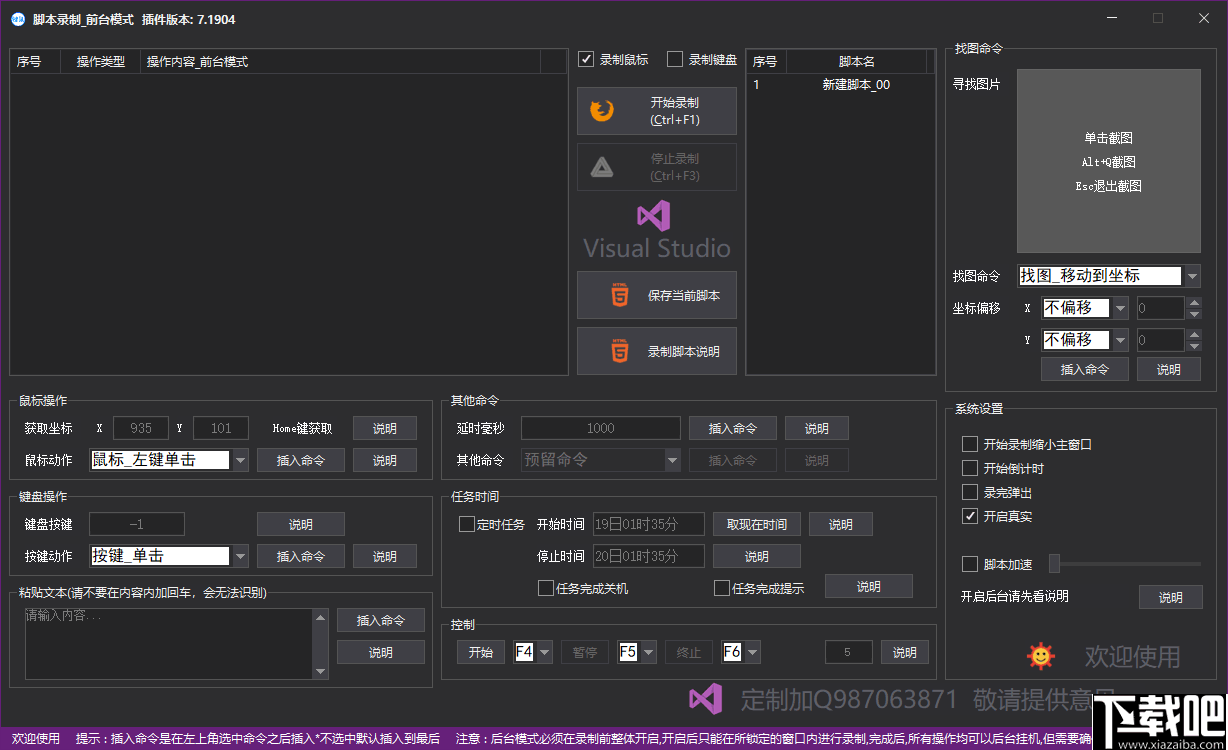
Task: Click 取现在时间 button
Action: pyautogui.click(x=757, y=524)
